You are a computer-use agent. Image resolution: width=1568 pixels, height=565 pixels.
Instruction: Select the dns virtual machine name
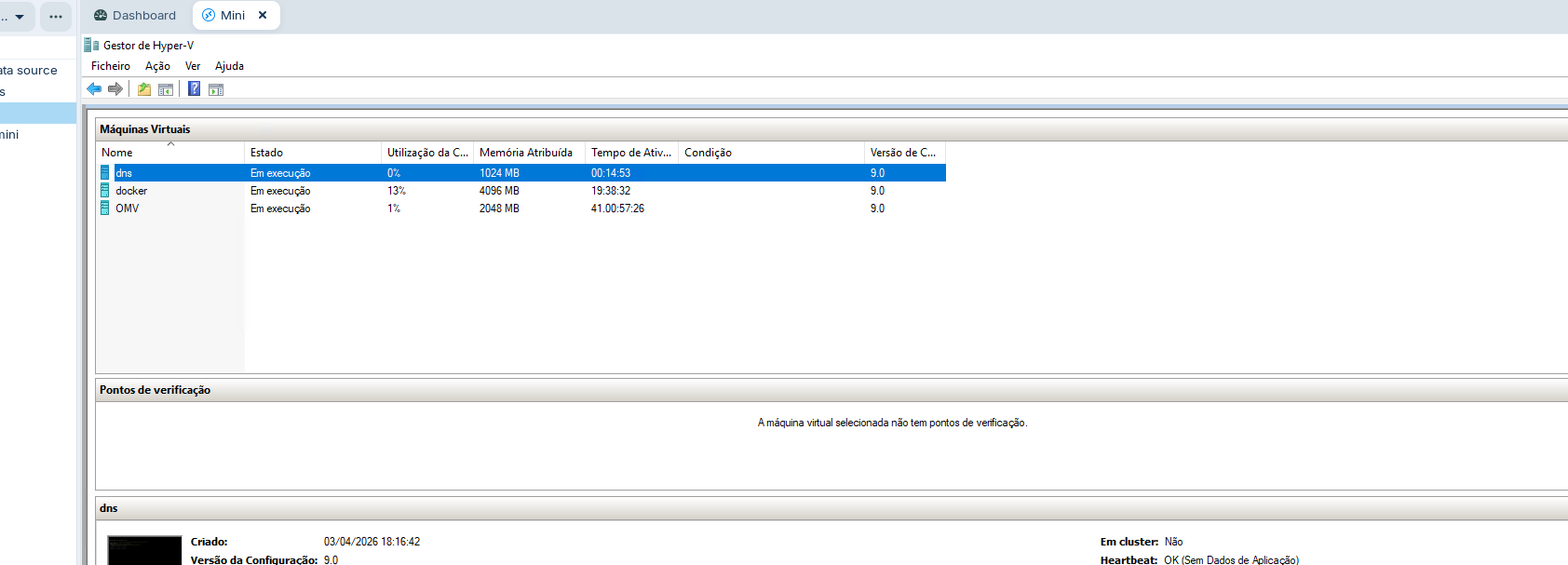point(124,173)
